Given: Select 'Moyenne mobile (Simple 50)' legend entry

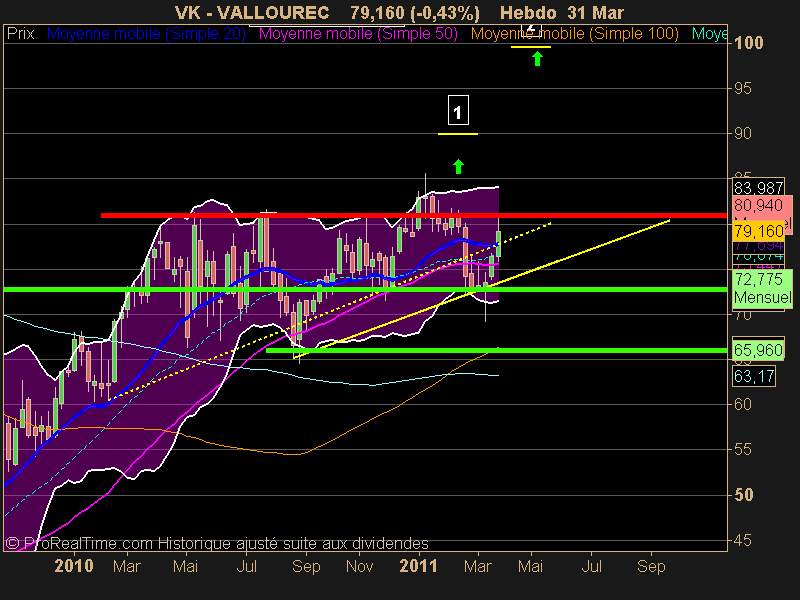Looking at the screenshot, I should pos(358,34).
